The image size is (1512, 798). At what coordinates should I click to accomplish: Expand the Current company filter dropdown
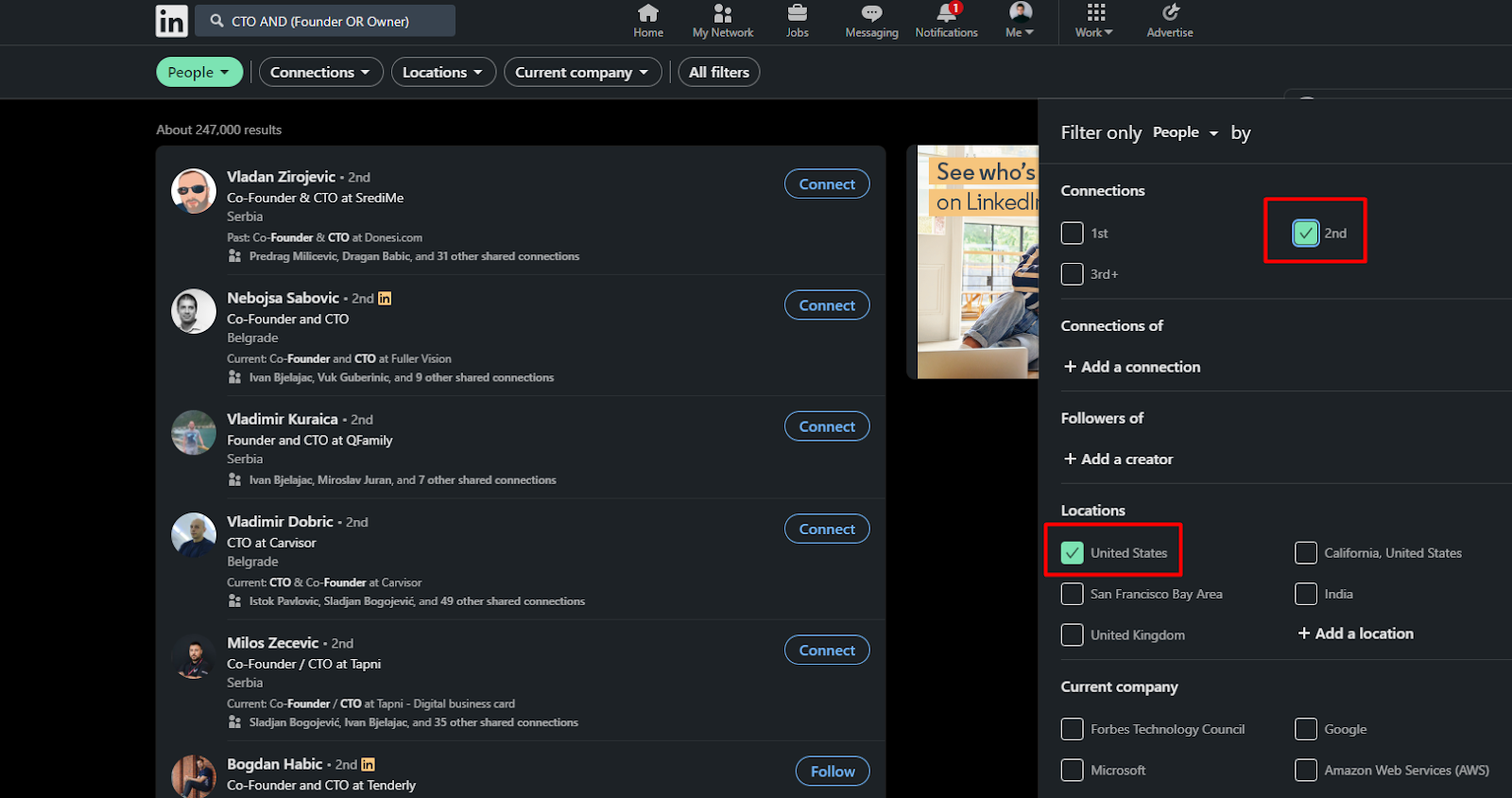pos(582,72)
